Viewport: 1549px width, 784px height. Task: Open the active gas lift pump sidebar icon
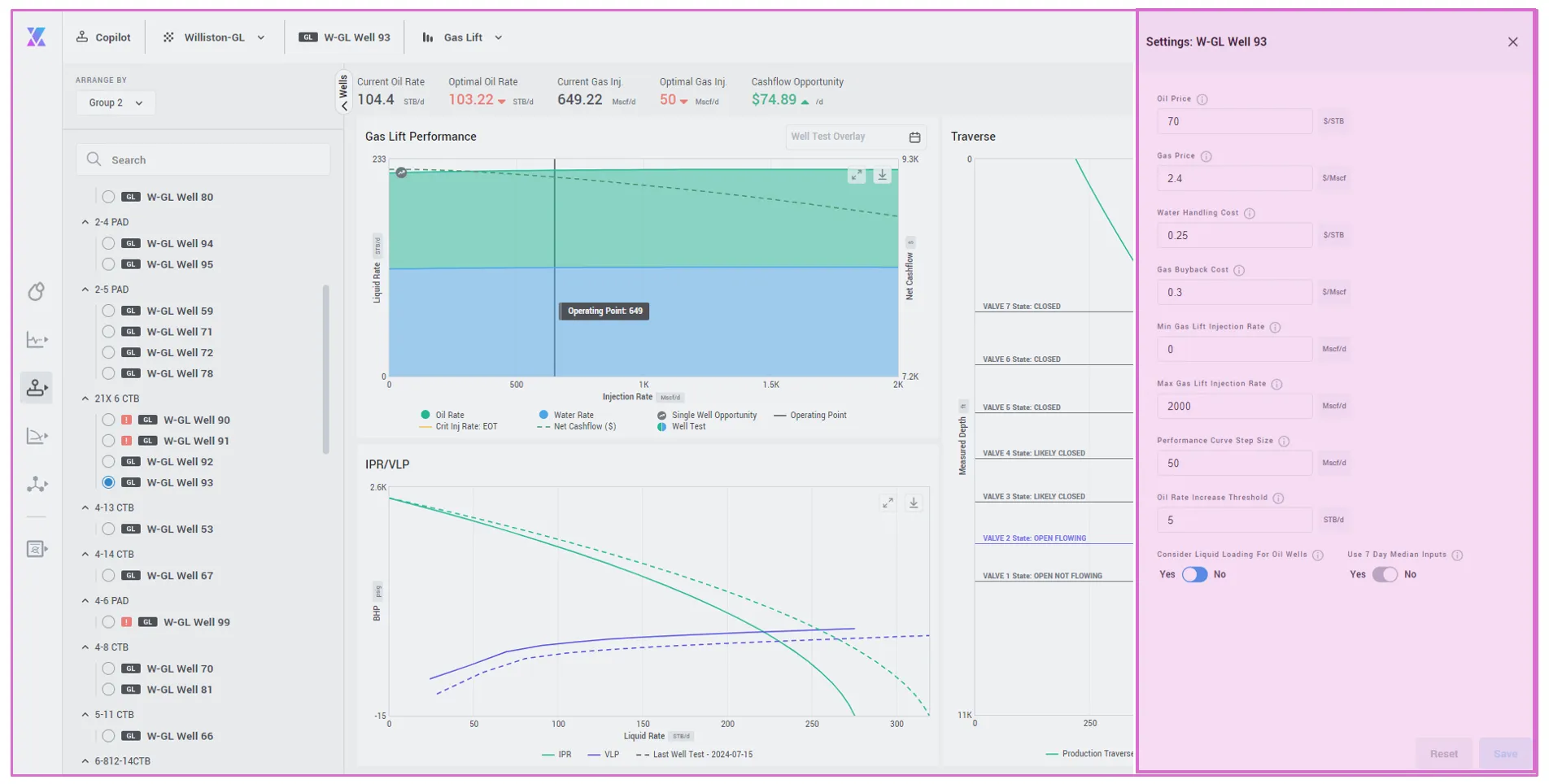pyautogui.click(x=37, y=388)
